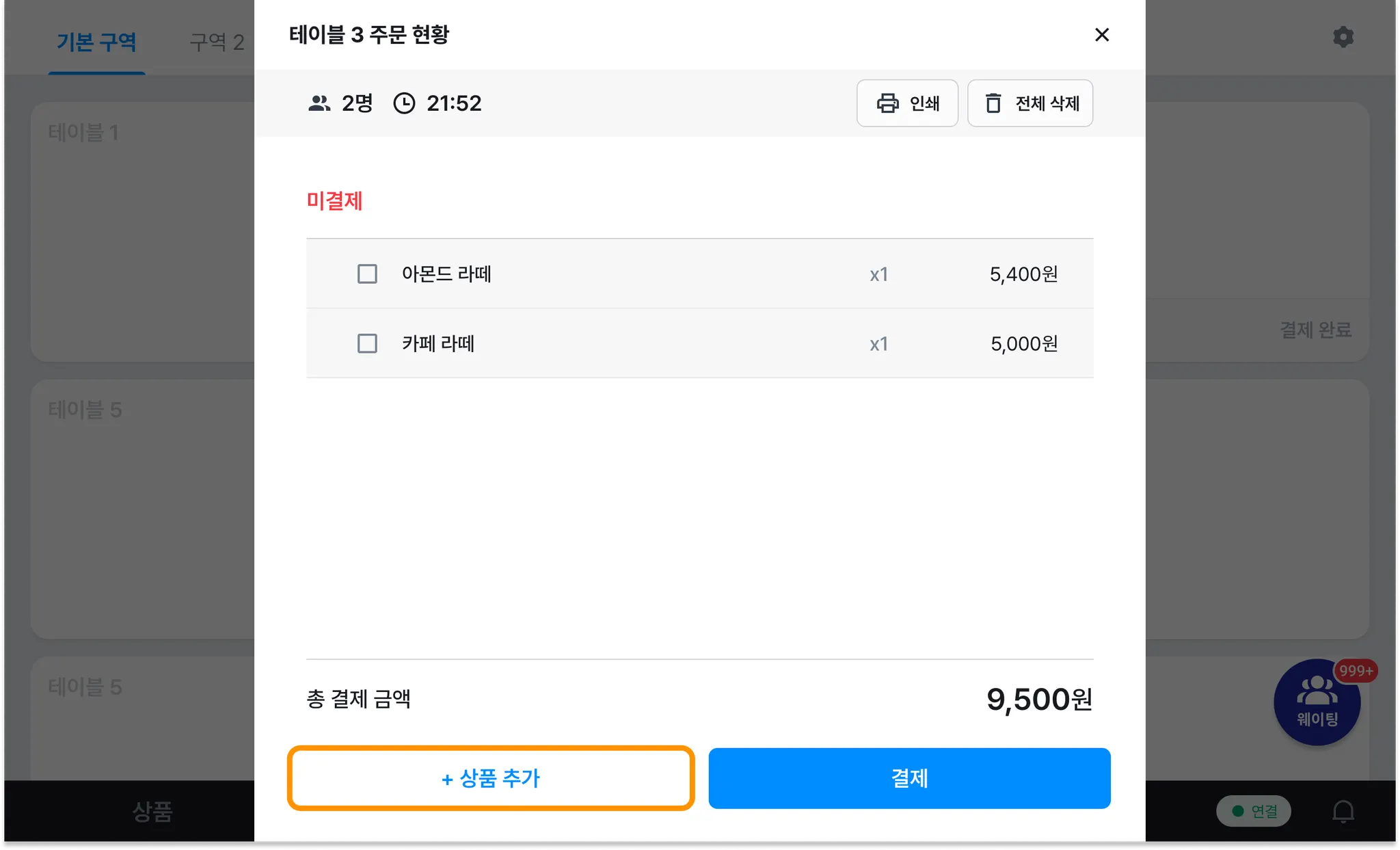Check the 카페 라떼 checkbox
This screenshot has width=1400, height=850.
click(x=367, y=343)
